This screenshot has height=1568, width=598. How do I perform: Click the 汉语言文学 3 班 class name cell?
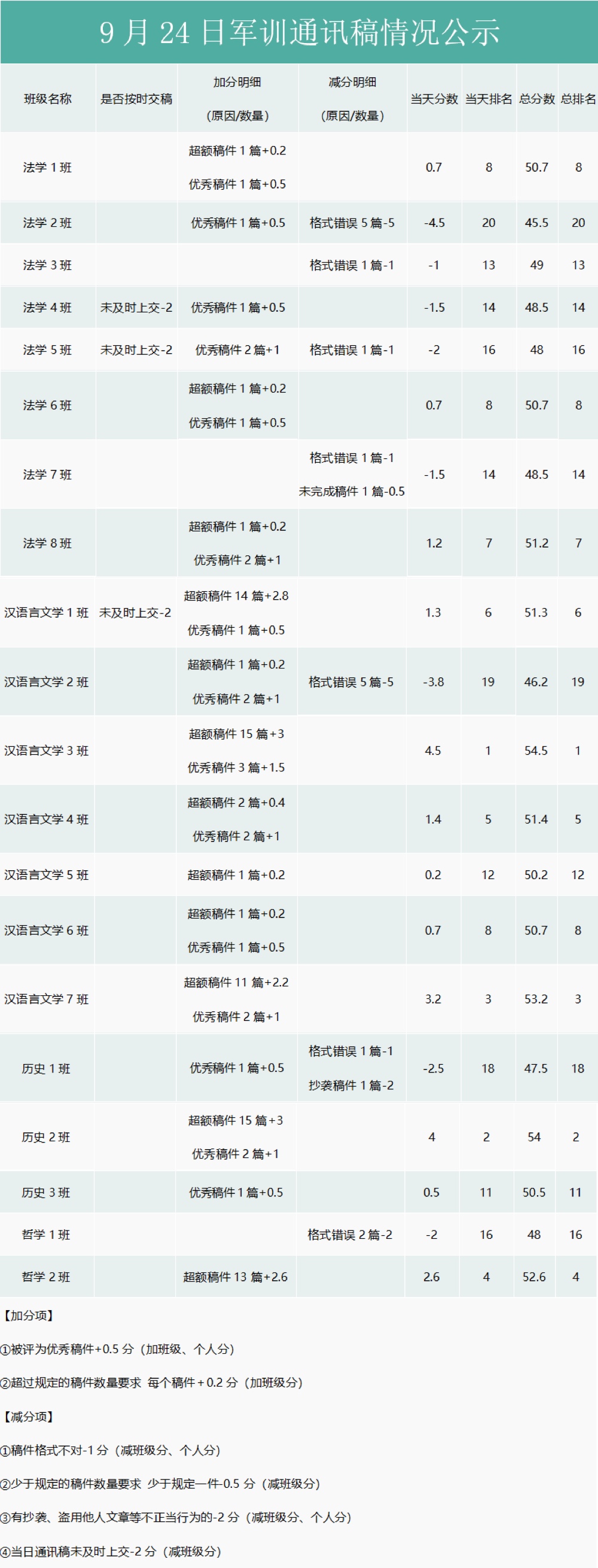[x=46, y=750]
